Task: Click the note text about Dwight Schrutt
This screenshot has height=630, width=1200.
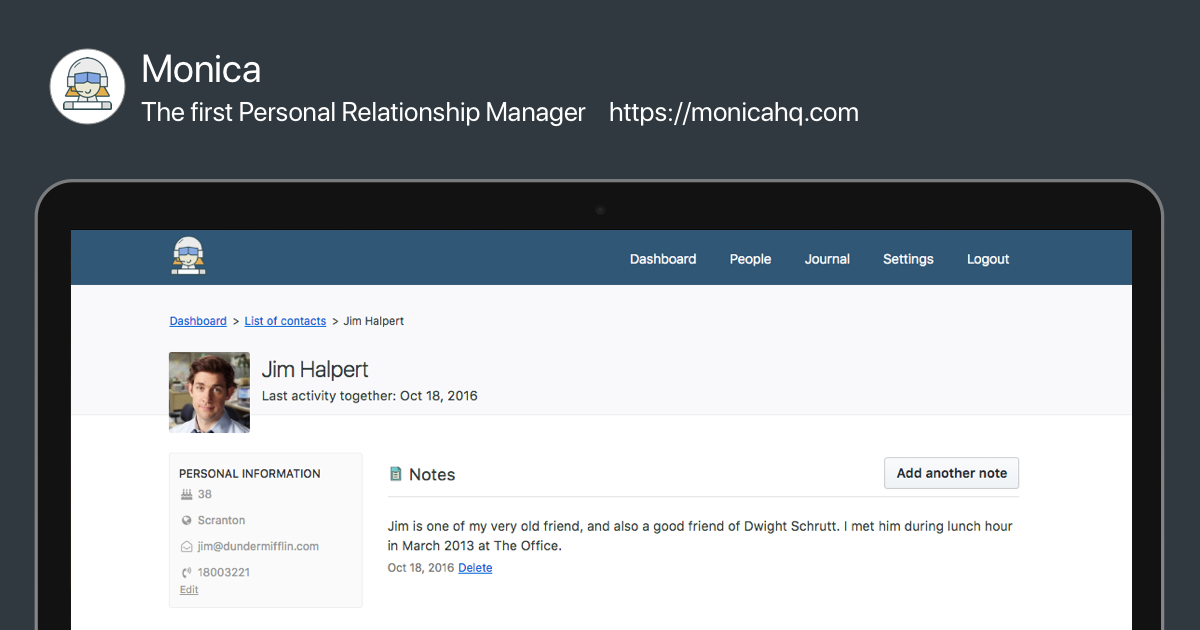Action: click(700, 536)
